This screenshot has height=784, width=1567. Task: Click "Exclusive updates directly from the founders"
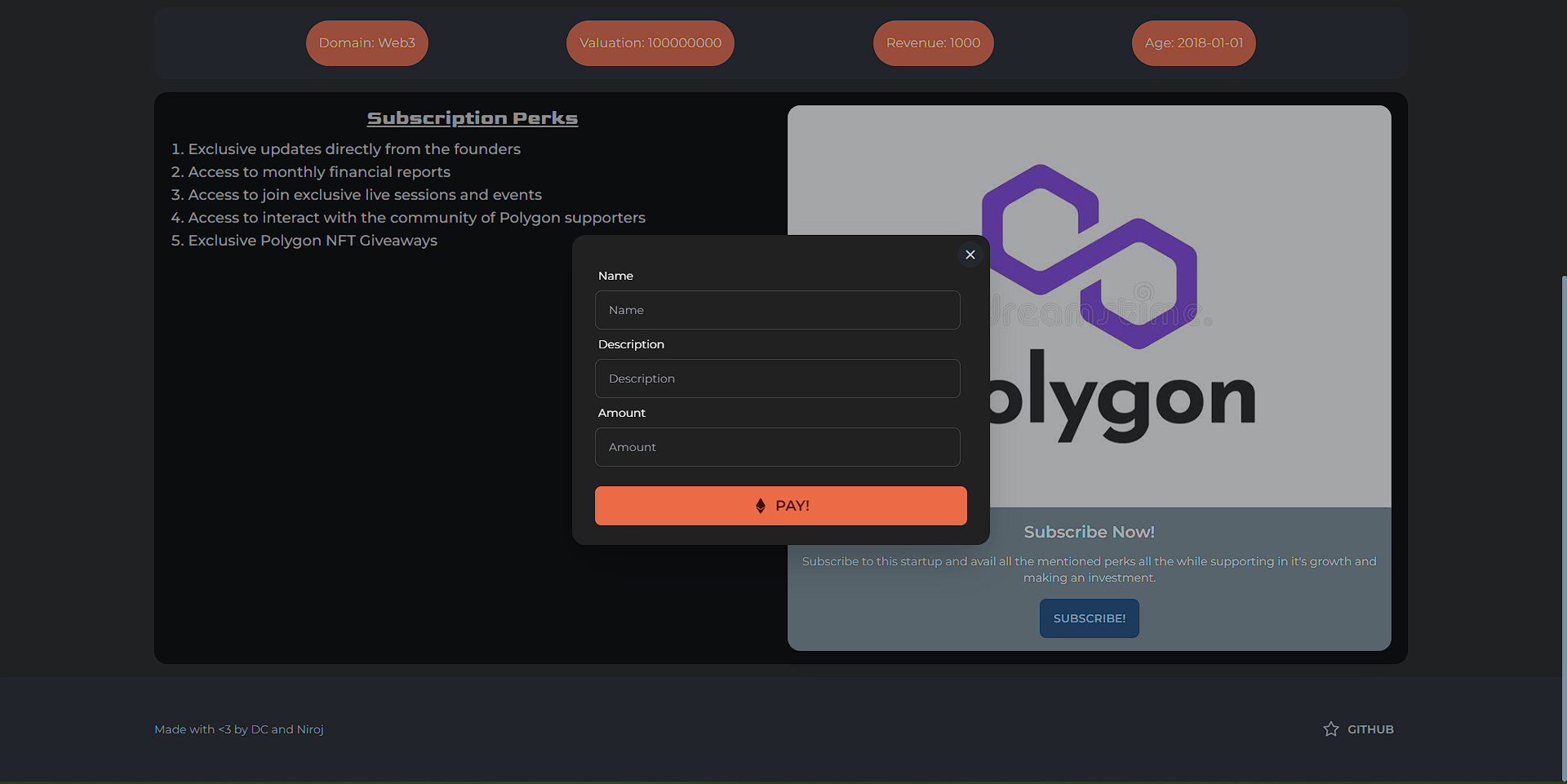(353, 149)
